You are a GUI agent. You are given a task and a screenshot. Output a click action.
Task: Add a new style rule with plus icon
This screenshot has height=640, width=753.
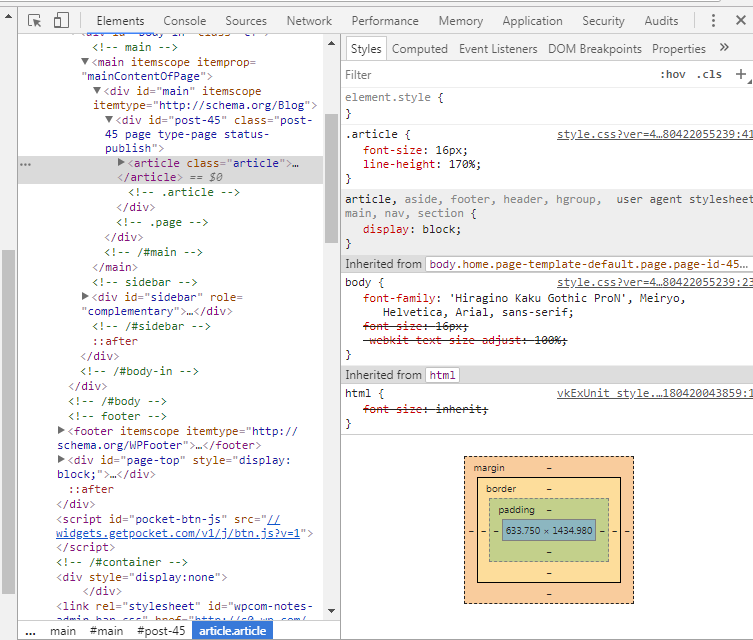[741, 74]
